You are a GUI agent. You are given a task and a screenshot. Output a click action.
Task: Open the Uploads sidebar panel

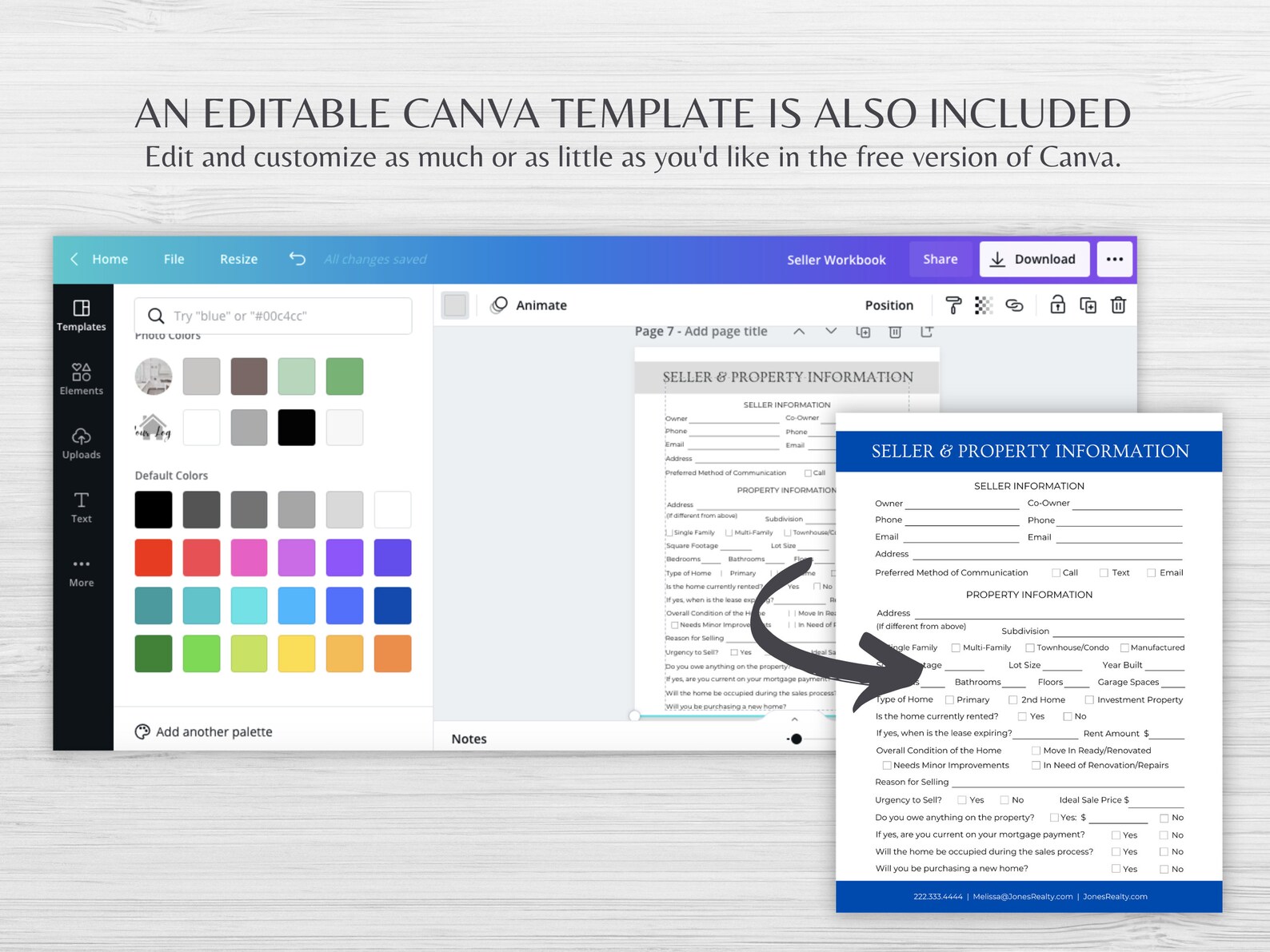pos(81,444)
